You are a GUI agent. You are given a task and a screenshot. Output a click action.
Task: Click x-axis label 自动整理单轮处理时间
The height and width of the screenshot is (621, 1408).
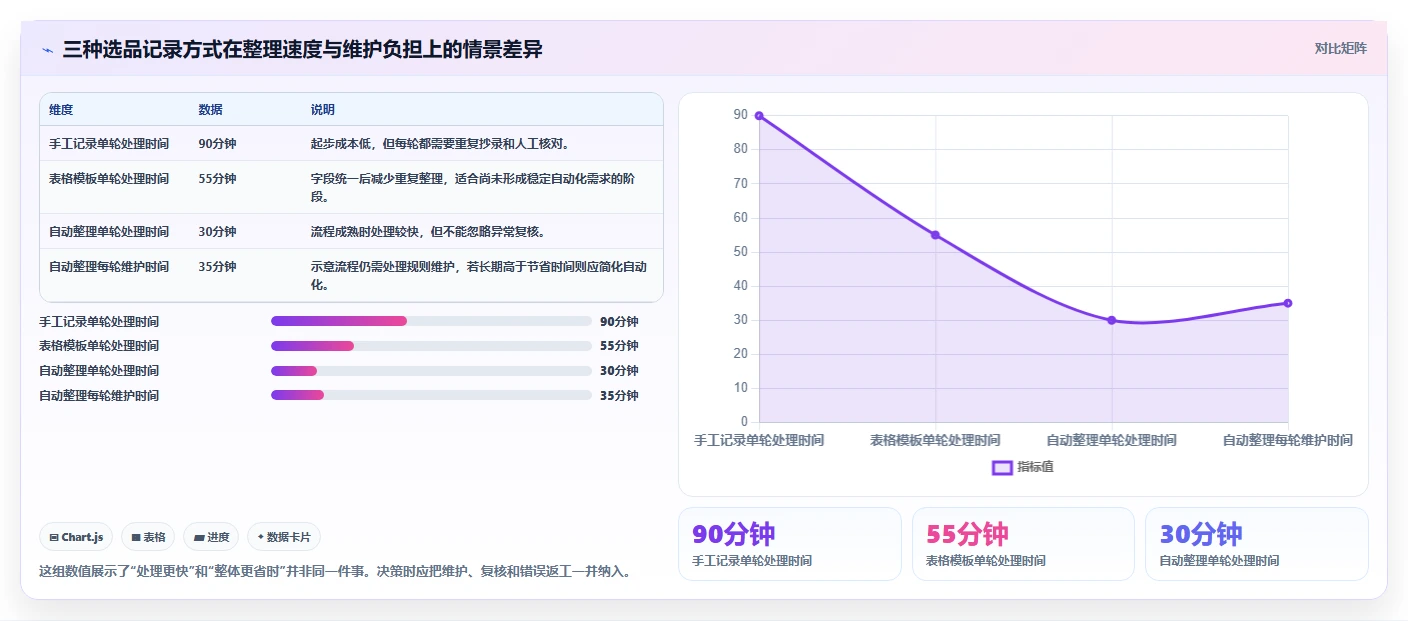1111,440
